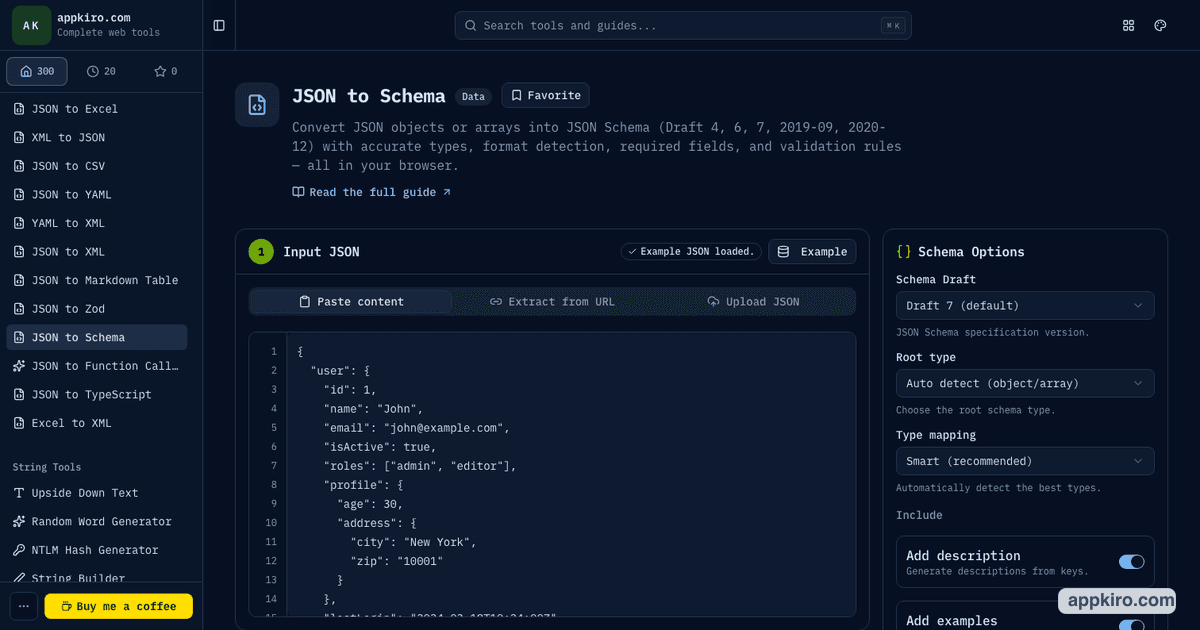1200x630 pixels.
Task: Open the Schema Draft dropdown
Action: point(1025,305)
